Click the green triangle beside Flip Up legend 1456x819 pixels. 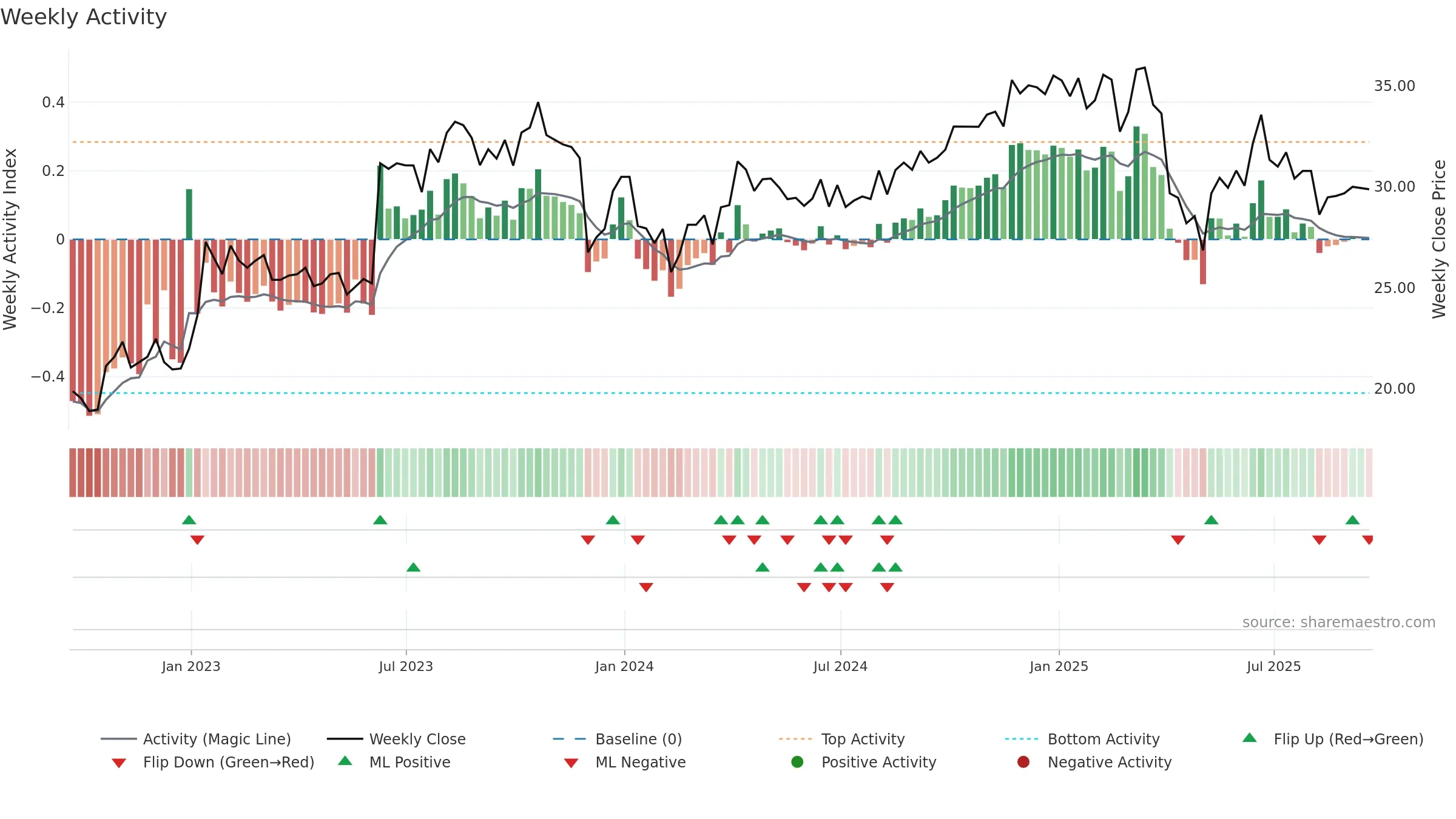coord(1250,738)
